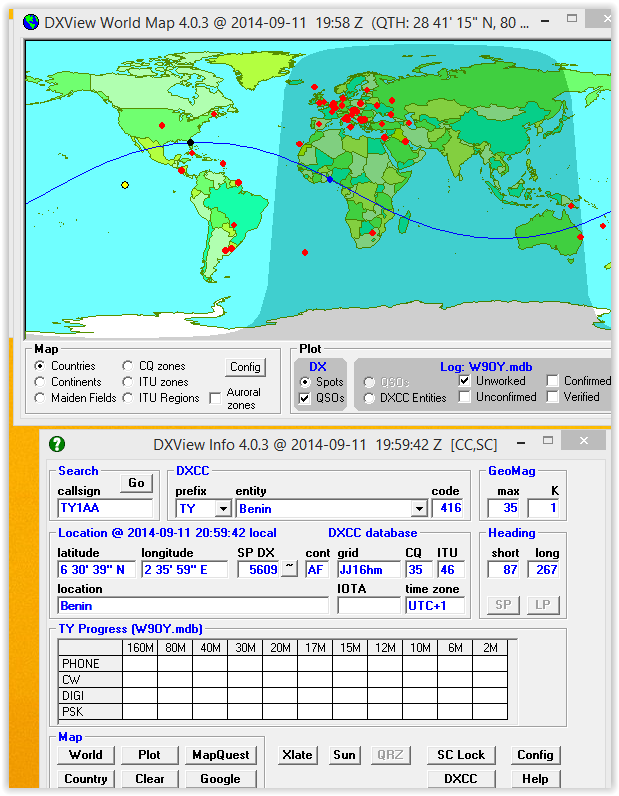Uncheck the DX QSOs checkbox
This screenshot has height=796, width=619.
(305, 398)
